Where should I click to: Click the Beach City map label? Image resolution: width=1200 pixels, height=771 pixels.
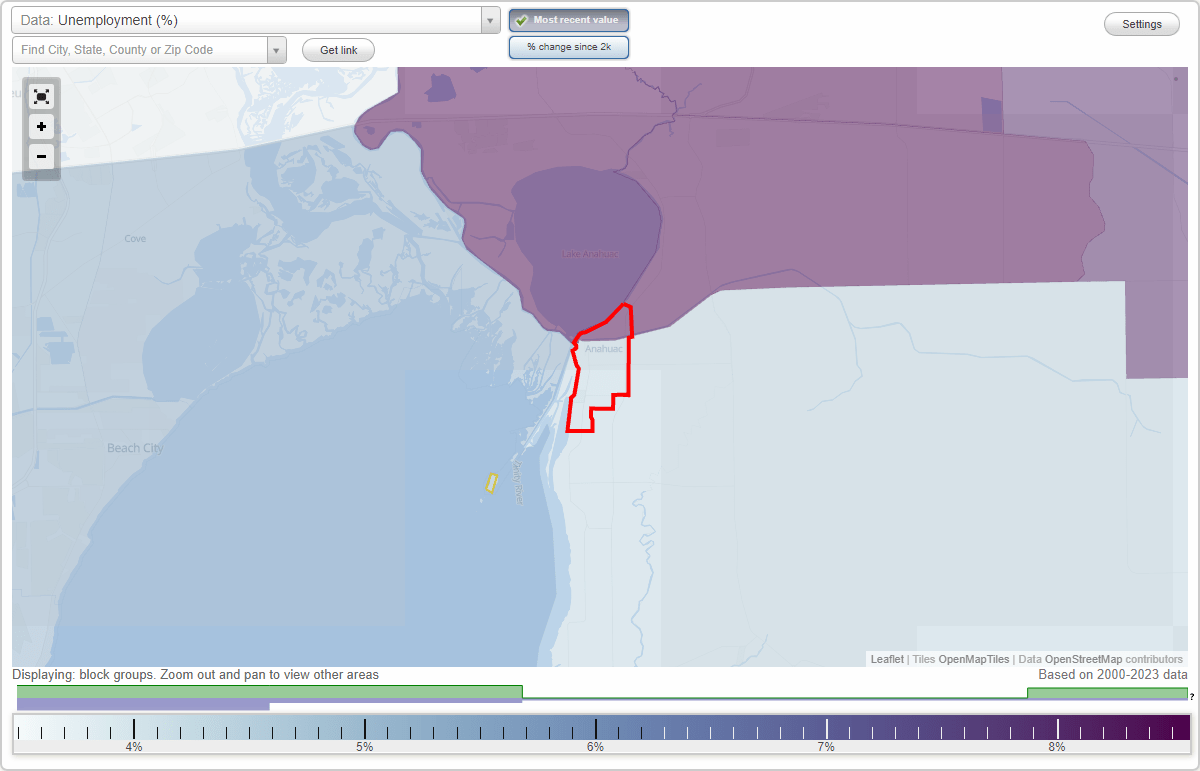point(135,448)
